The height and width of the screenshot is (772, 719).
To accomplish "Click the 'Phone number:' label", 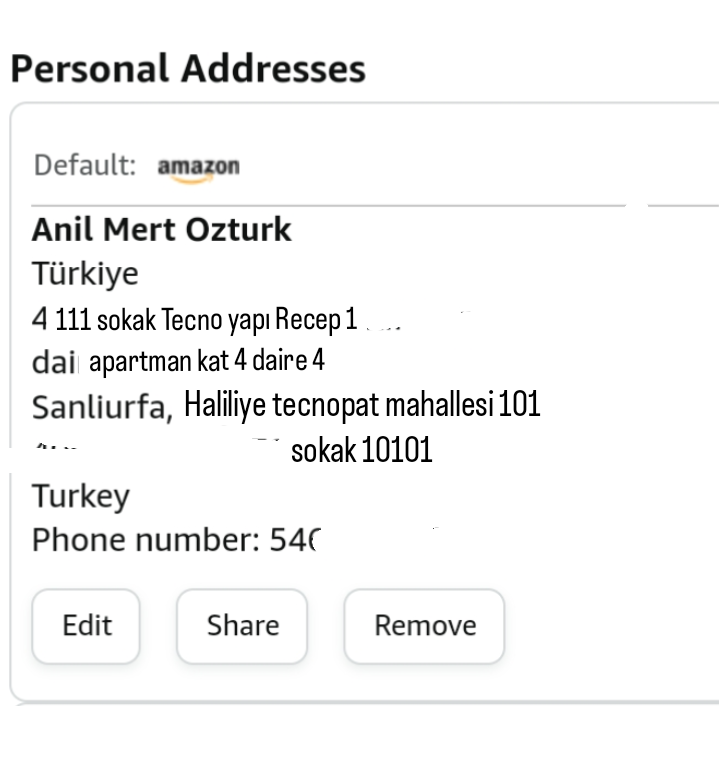I will (x=146, y=541).
